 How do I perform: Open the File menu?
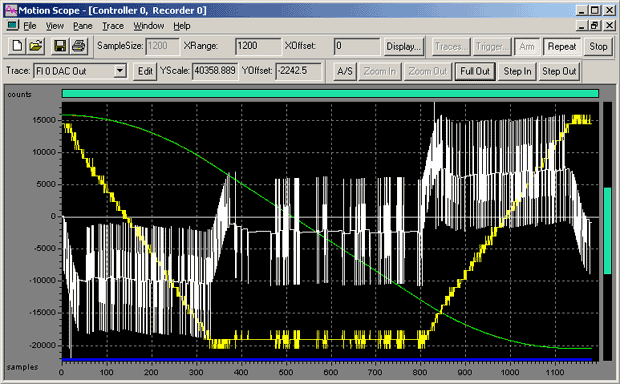pyautogui.click(x=30, y=26)
